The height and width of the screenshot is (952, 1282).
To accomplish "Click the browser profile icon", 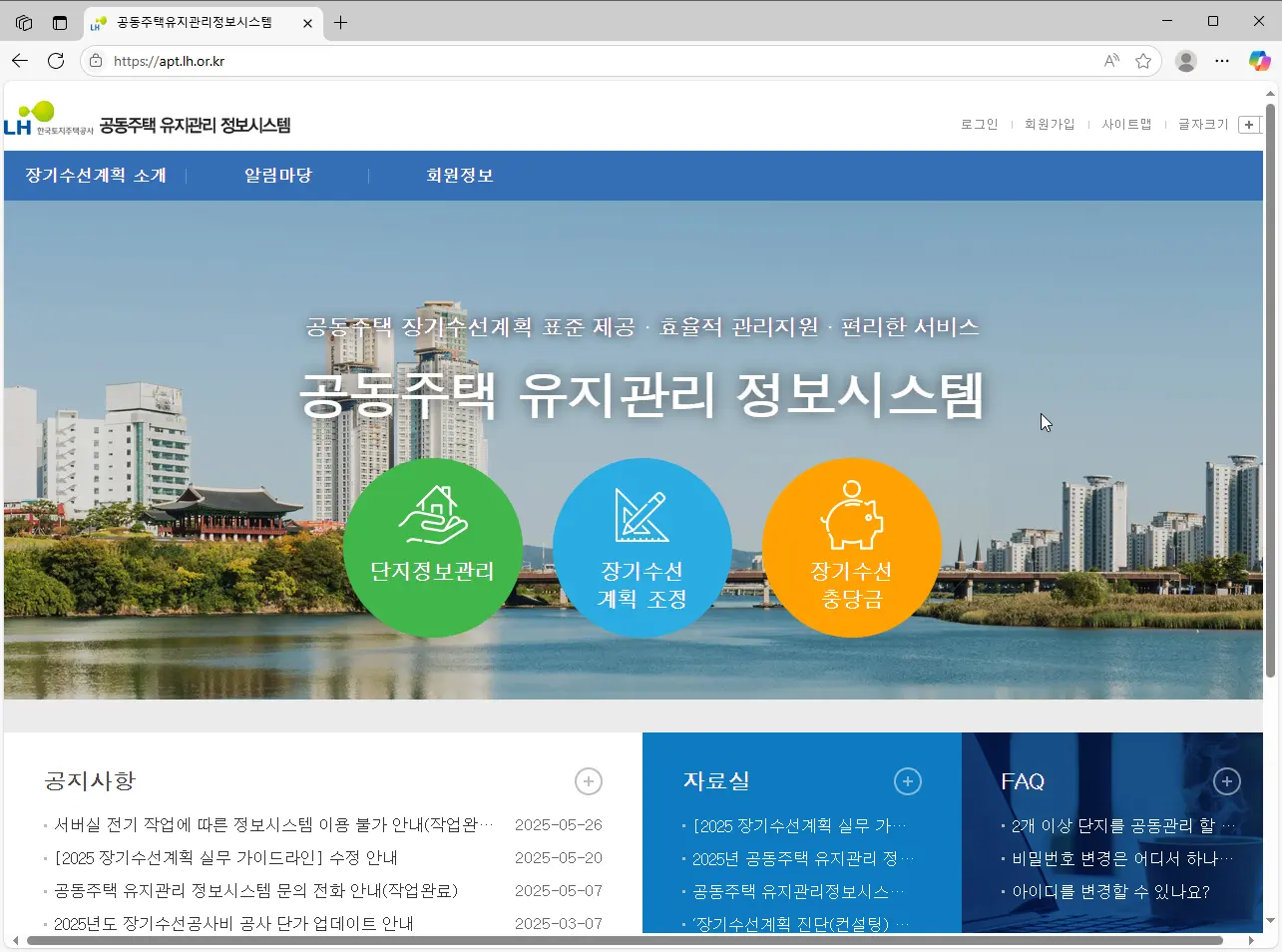I will tap(1185, 61).
